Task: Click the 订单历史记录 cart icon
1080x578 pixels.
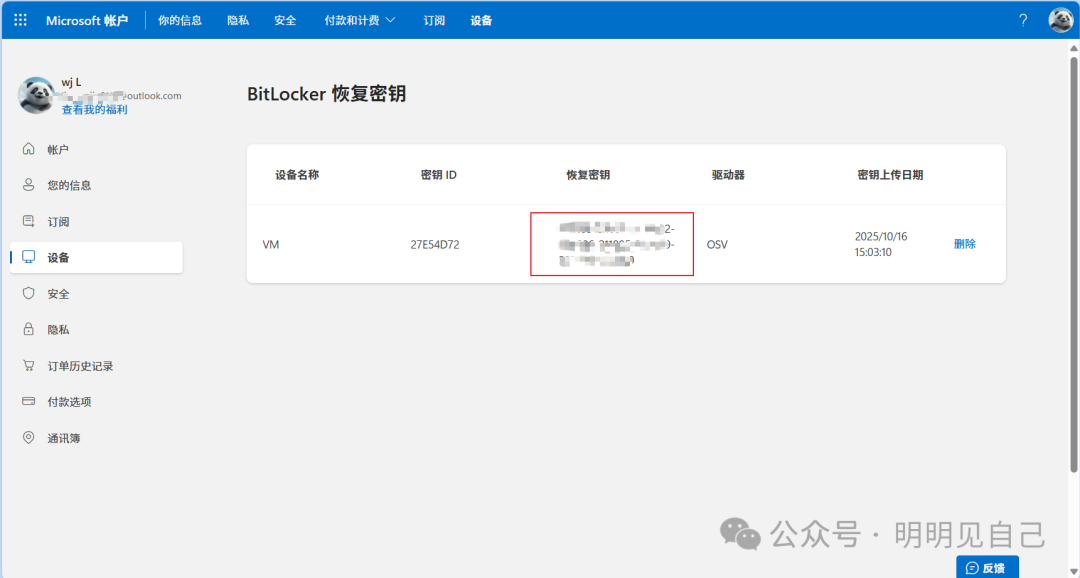Action: [28, 366]
